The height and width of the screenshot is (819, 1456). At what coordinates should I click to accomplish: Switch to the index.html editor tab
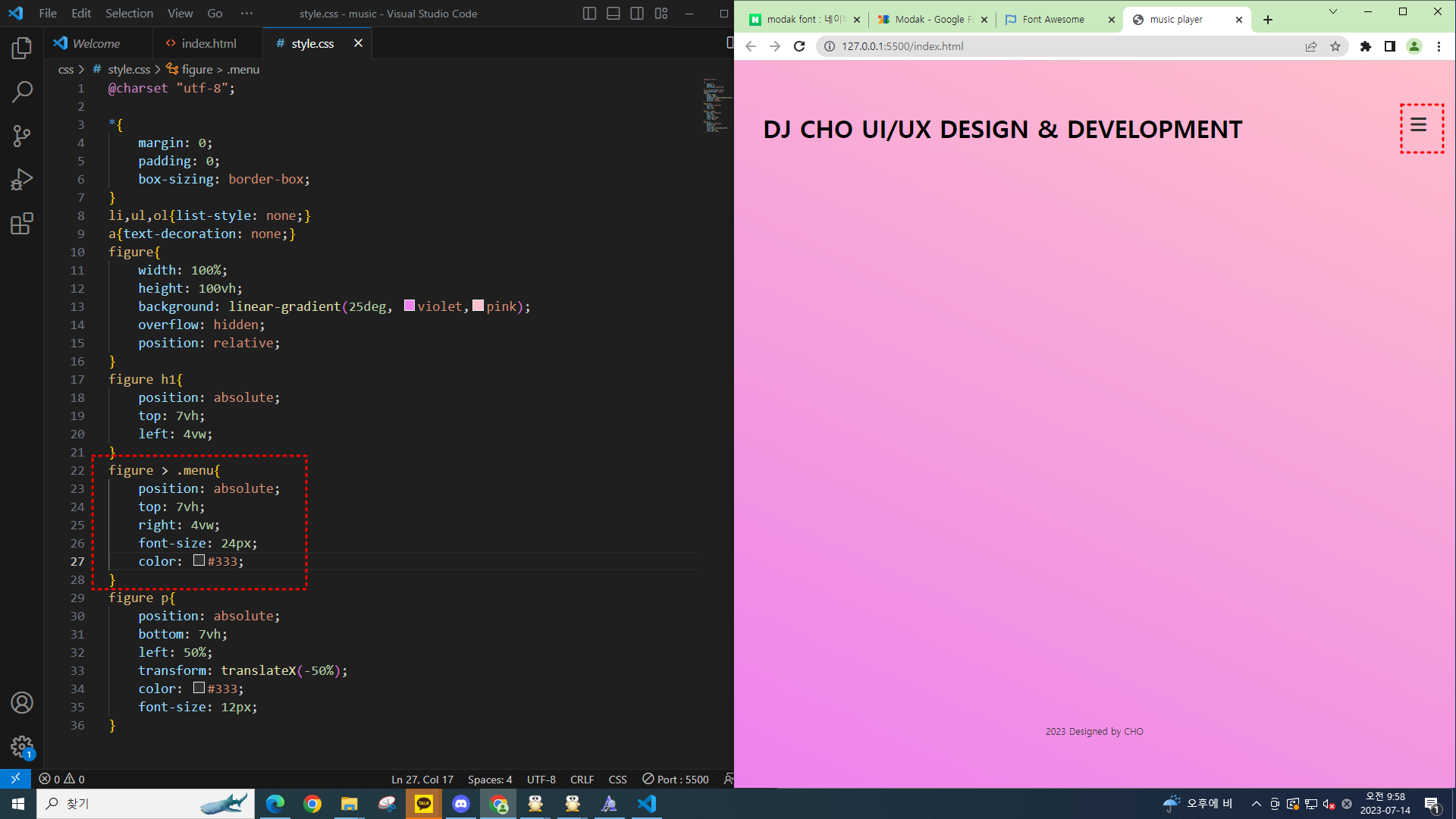(x=209, y=43)
